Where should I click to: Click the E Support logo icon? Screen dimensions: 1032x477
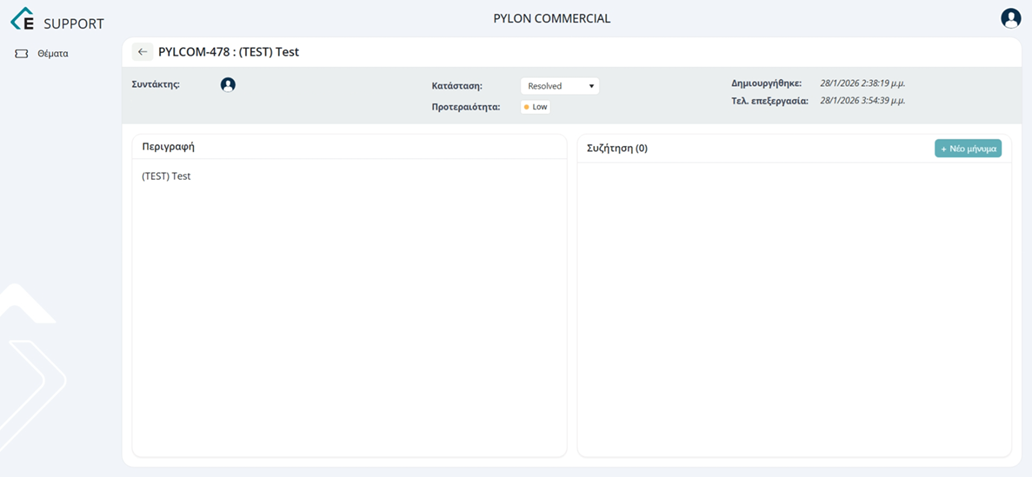tap(22, 19)
